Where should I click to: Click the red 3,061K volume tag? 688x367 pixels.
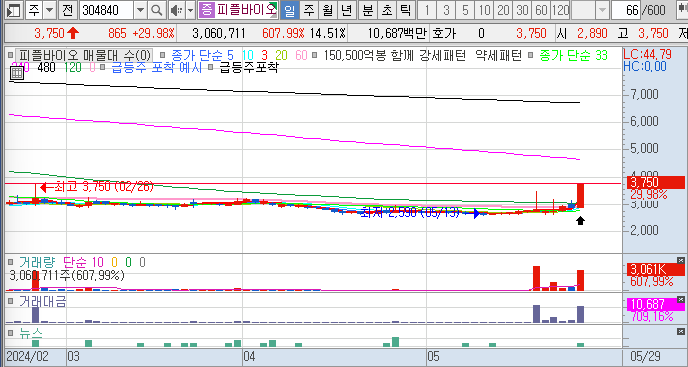click(656, 269)
